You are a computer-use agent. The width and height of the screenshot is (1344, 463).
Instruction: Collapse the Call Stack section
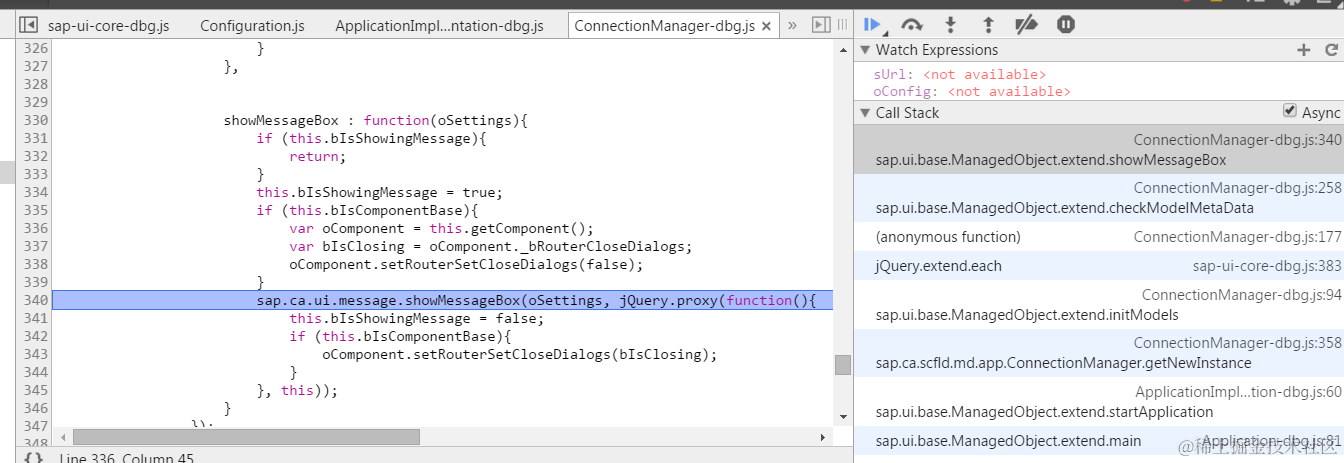pos(865,113)
